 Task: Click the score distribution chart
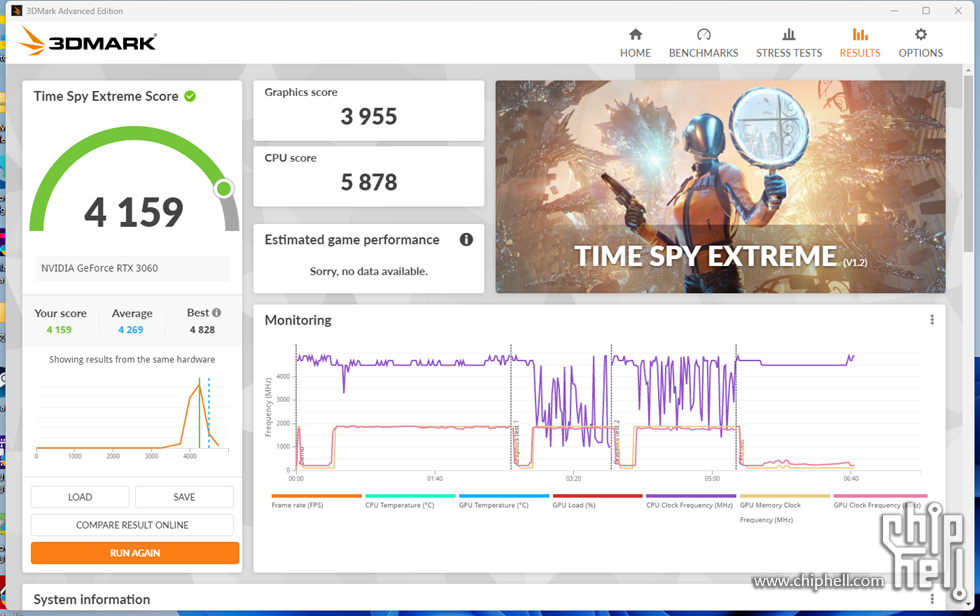pos(132,417)
